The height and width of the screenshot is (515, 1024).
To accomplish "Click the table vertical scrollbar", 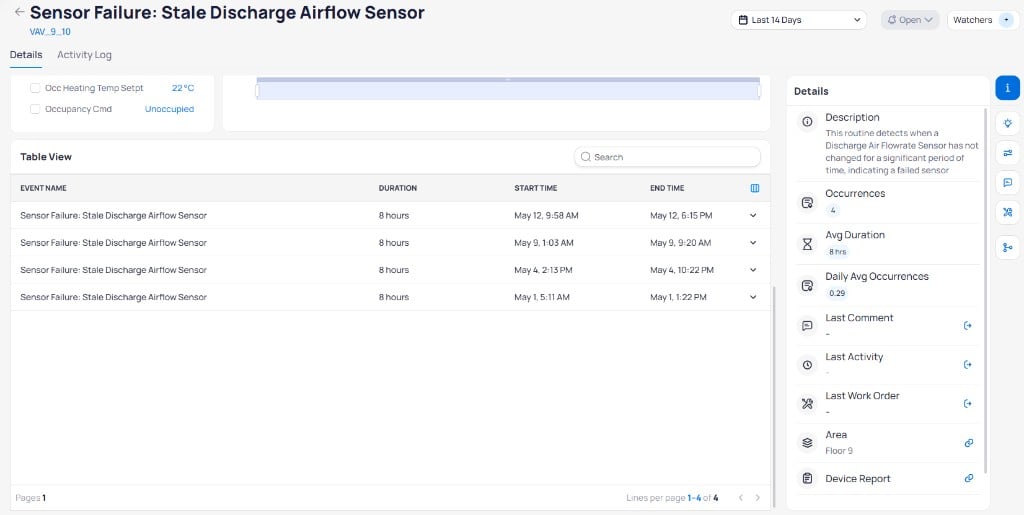I will pos(773,395).
